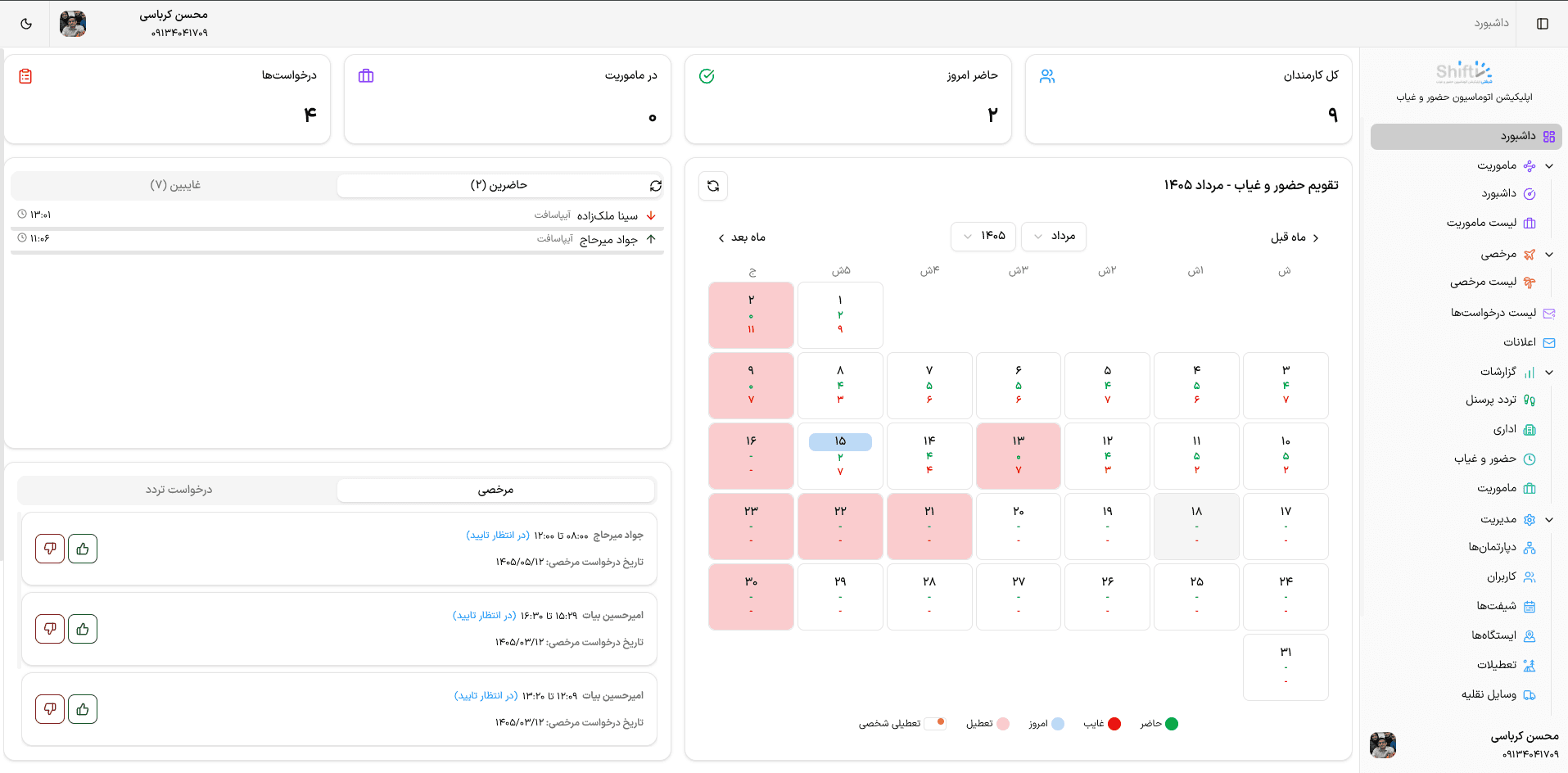Go to next month with ماه بعد

(x=742, y=237)
